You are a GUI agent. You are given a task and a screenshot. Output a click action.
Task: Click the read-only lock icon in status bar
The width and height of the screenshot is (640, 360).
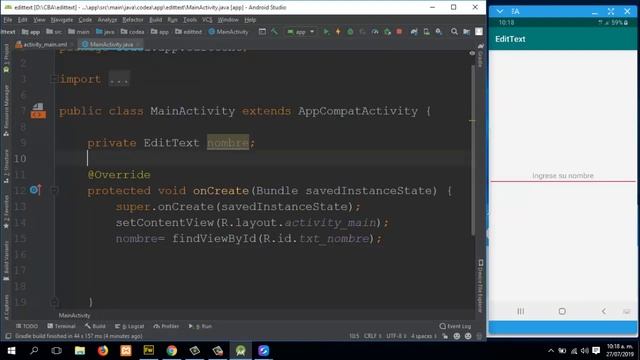(x=445, y=336)
